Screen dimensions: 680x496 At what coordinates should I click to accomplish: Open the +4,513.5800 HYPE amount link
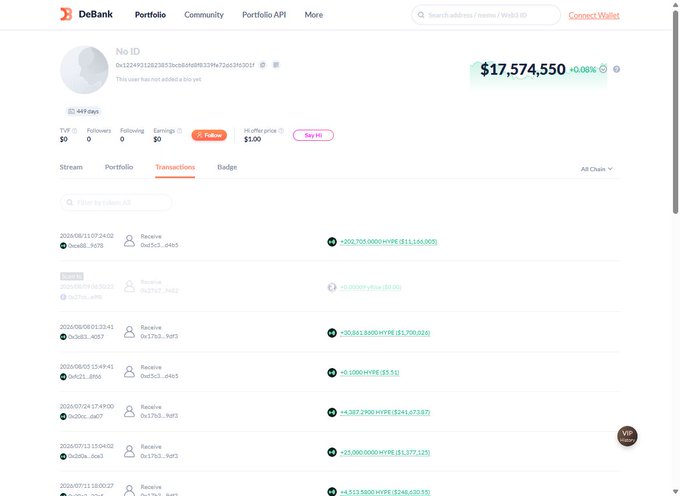point(385,493)
